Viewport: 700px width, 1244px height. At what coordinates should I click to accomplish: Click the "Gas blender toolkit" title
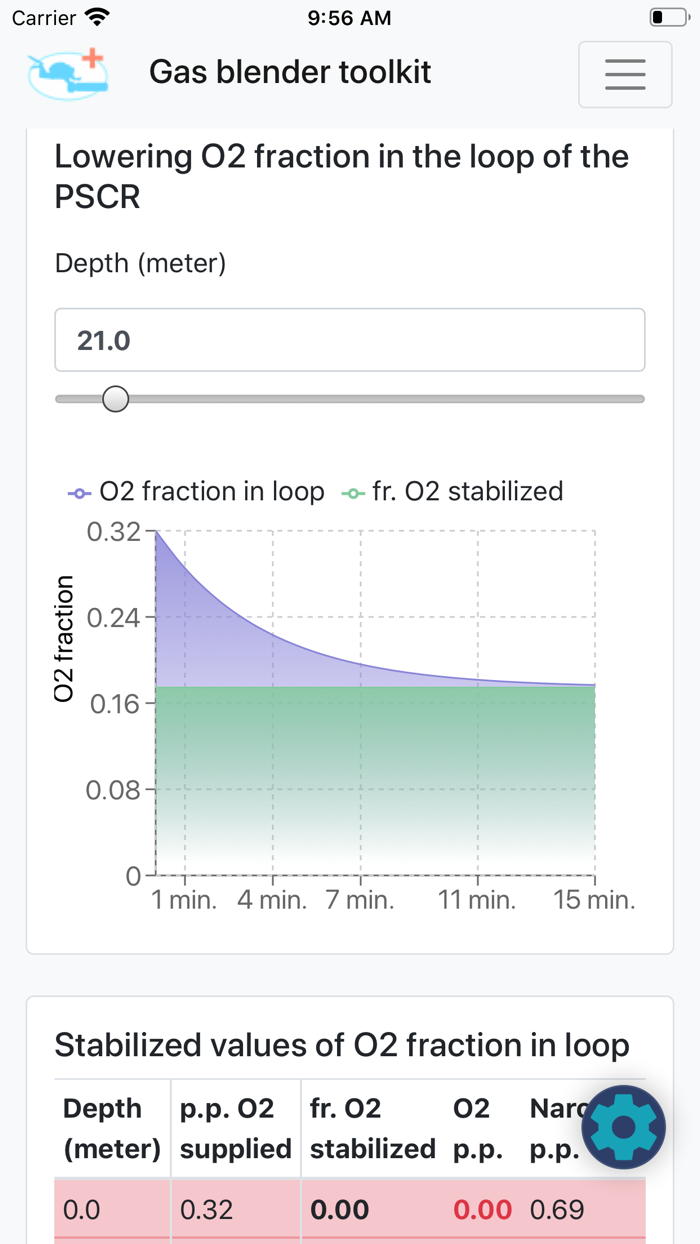pyautogui.click(x=290, y=72)
